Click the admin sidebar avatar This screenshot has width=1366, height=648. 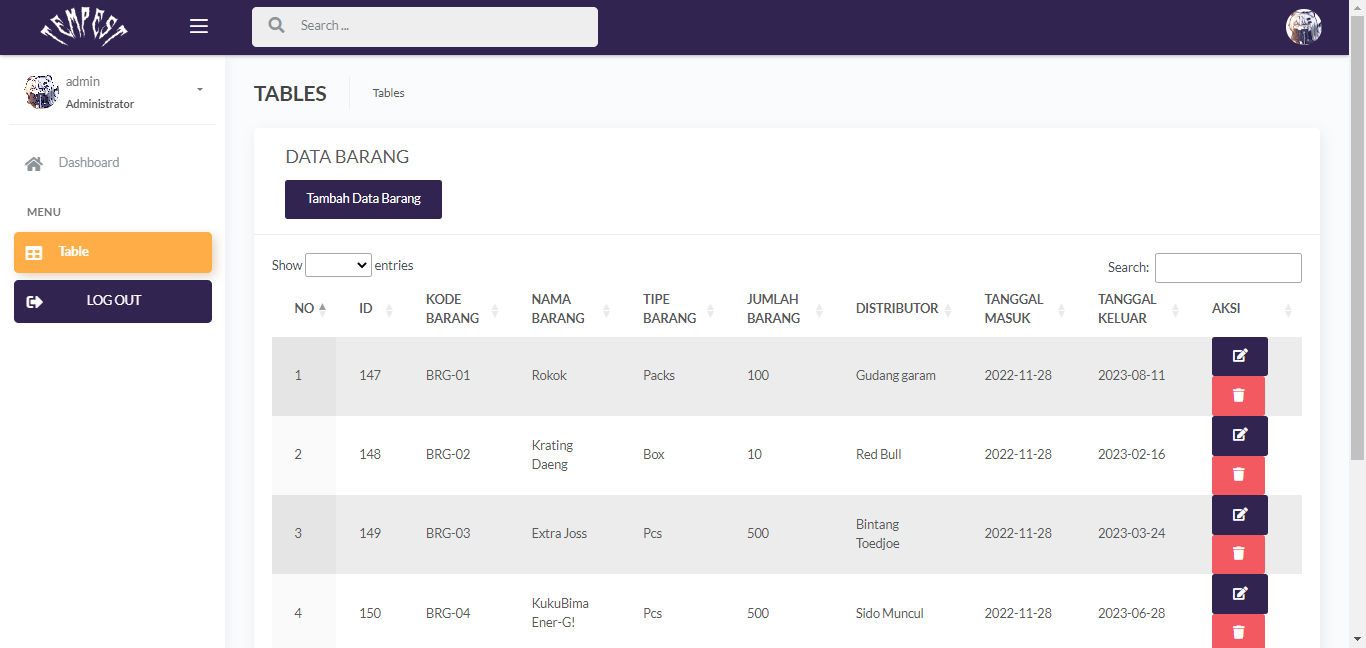click(x=42, y=92)
